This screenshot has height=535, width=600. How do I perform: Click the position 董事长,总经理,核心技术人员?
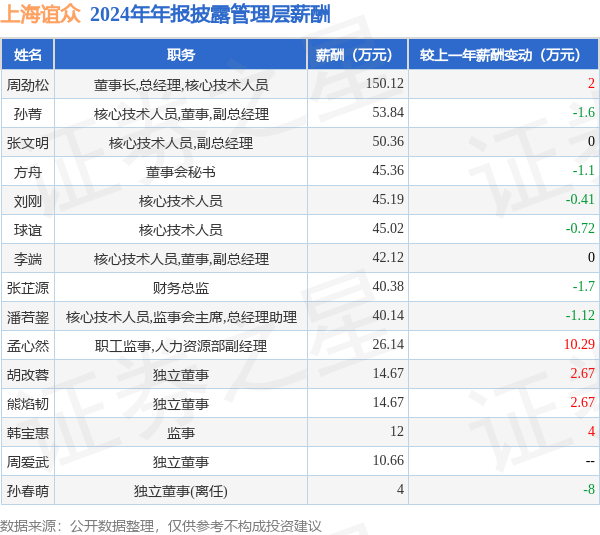tap(181, 85)
